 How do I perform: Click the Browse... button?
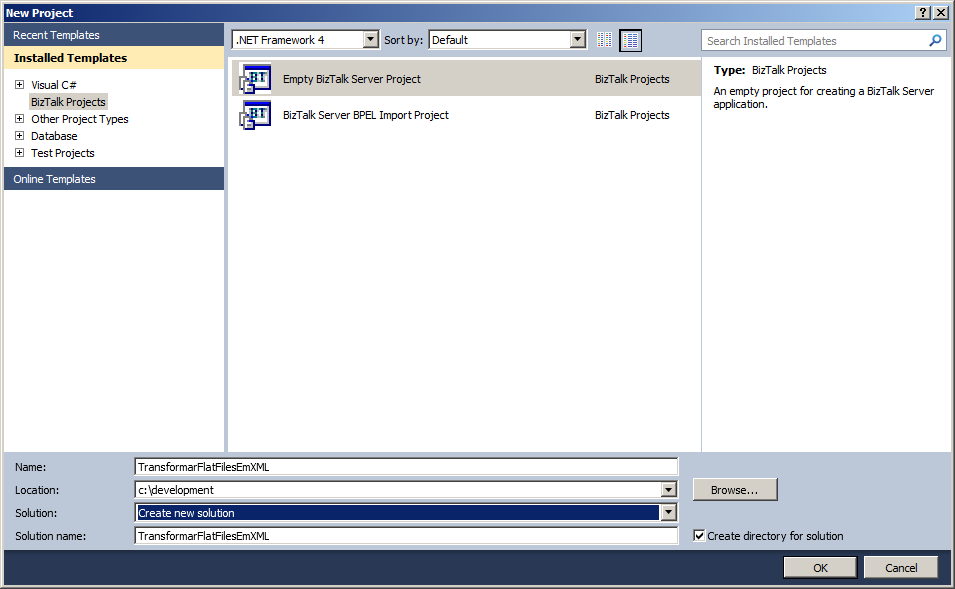(x=735, y=490)
